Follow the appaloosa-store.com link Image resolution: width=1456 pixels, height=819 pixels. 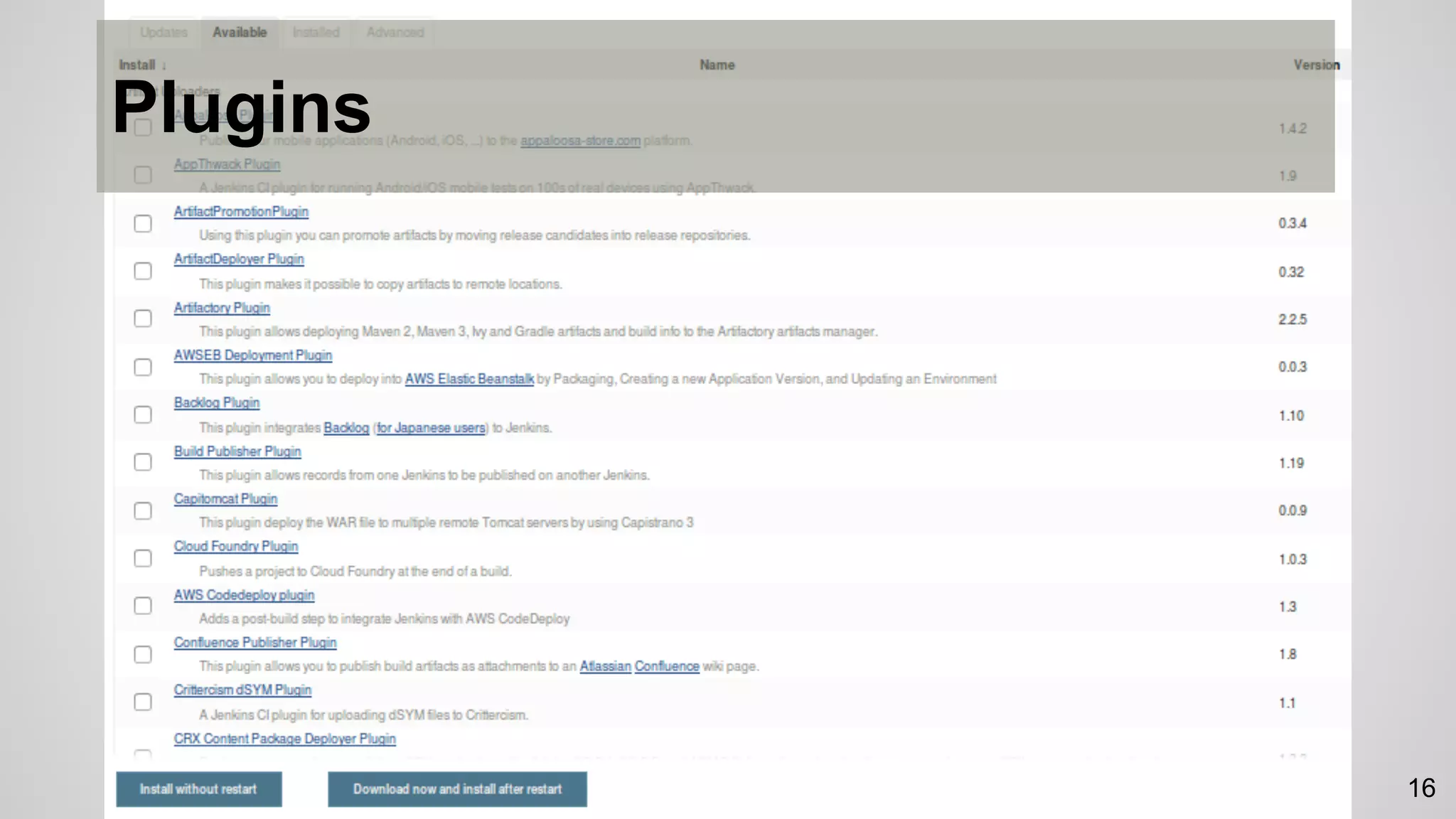click(x=580, y=141)
